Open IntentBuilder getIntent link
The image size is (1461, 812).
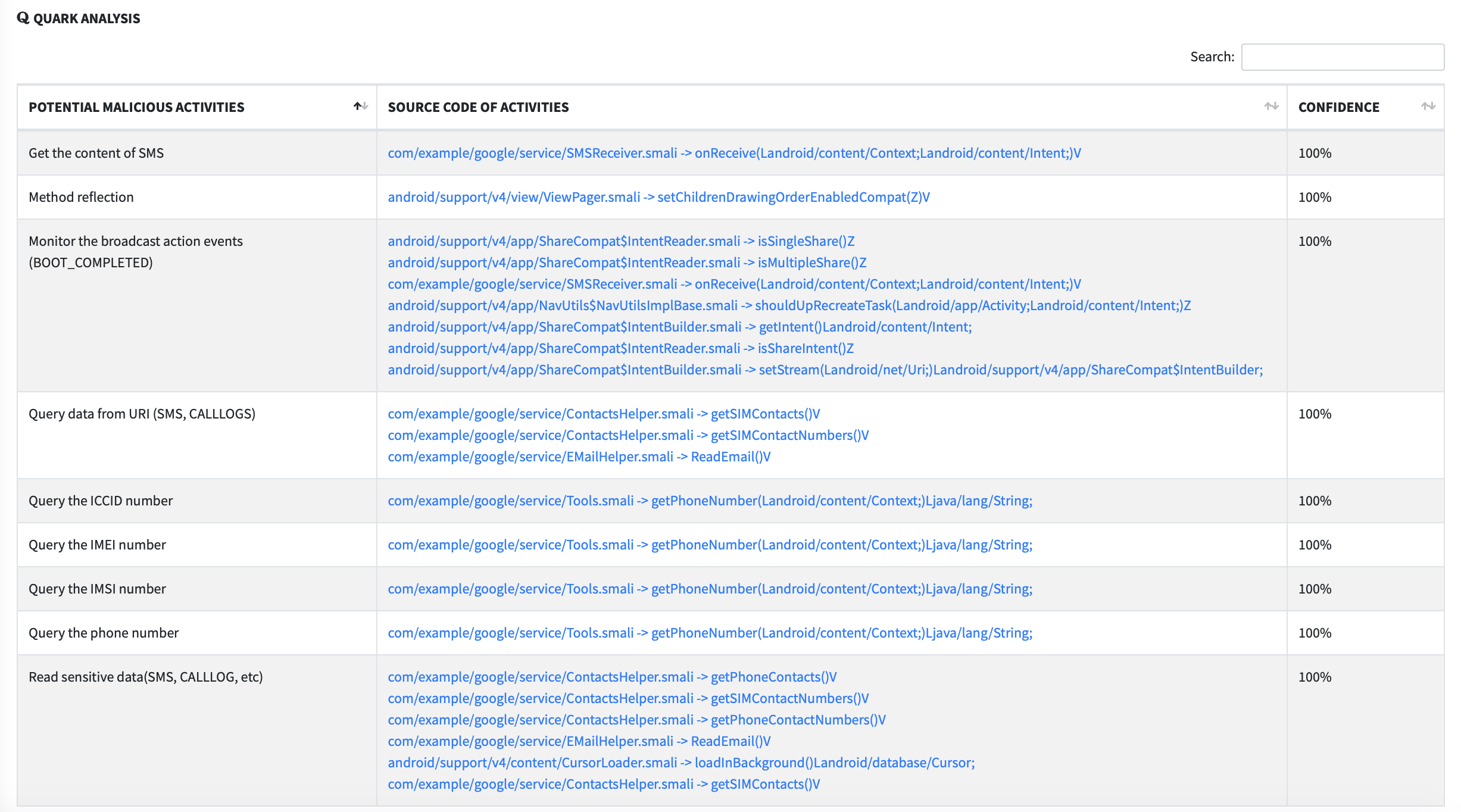(x=679, y=327)
